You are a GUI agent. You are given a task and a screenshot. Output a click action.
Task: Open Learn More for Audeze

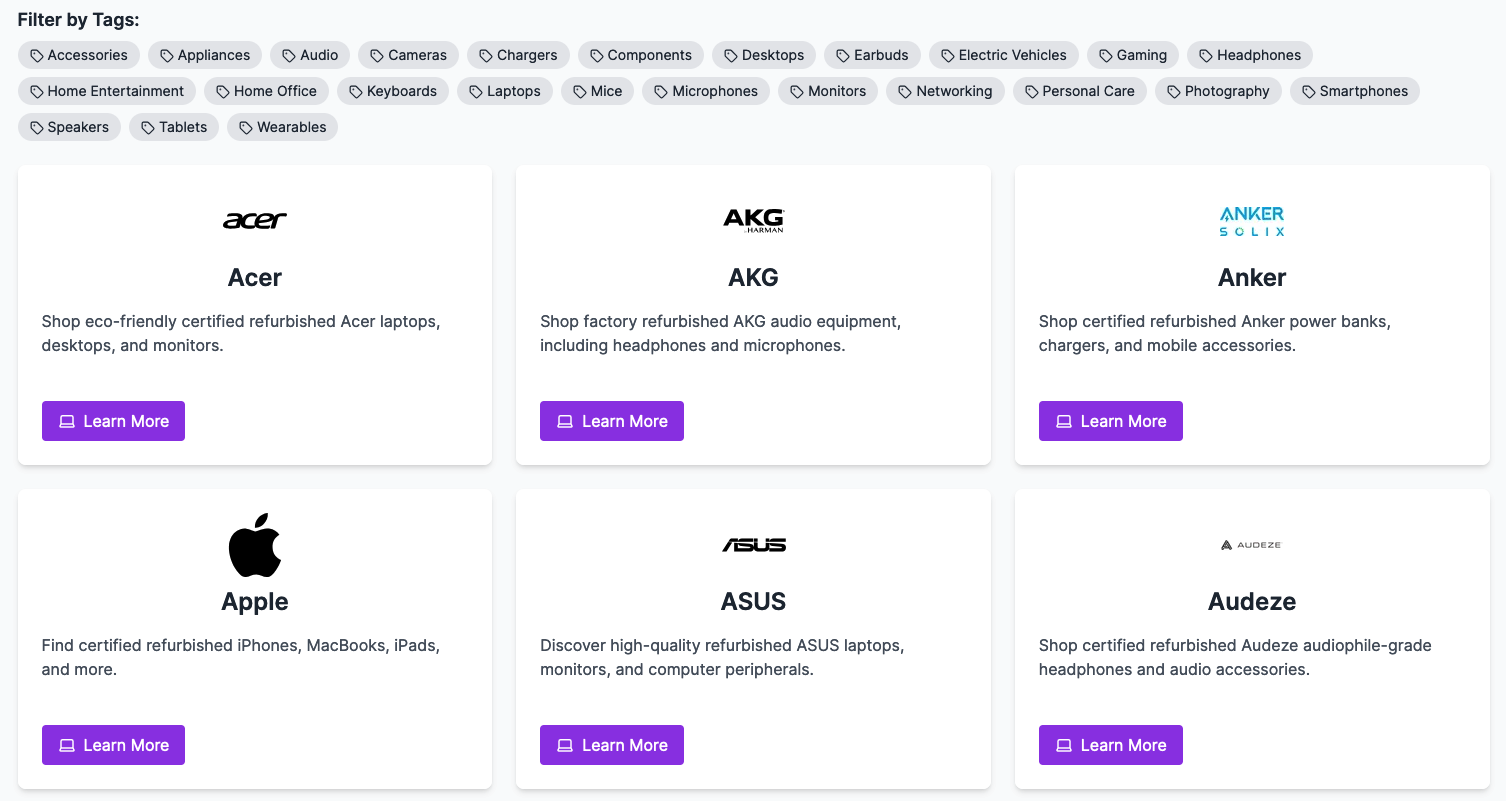pyautogui.click(x=1111, y=745)
